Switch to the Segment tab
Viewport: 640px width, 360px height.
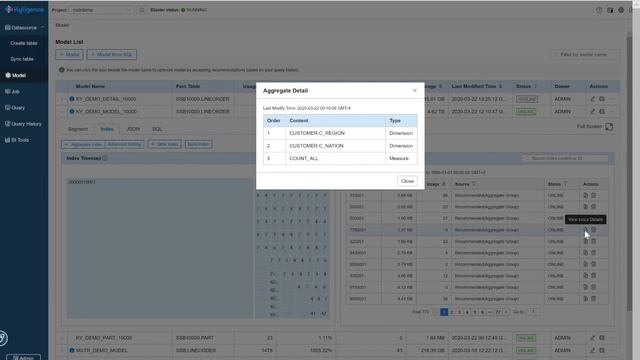pyautogui.click(x=78, y=129)
